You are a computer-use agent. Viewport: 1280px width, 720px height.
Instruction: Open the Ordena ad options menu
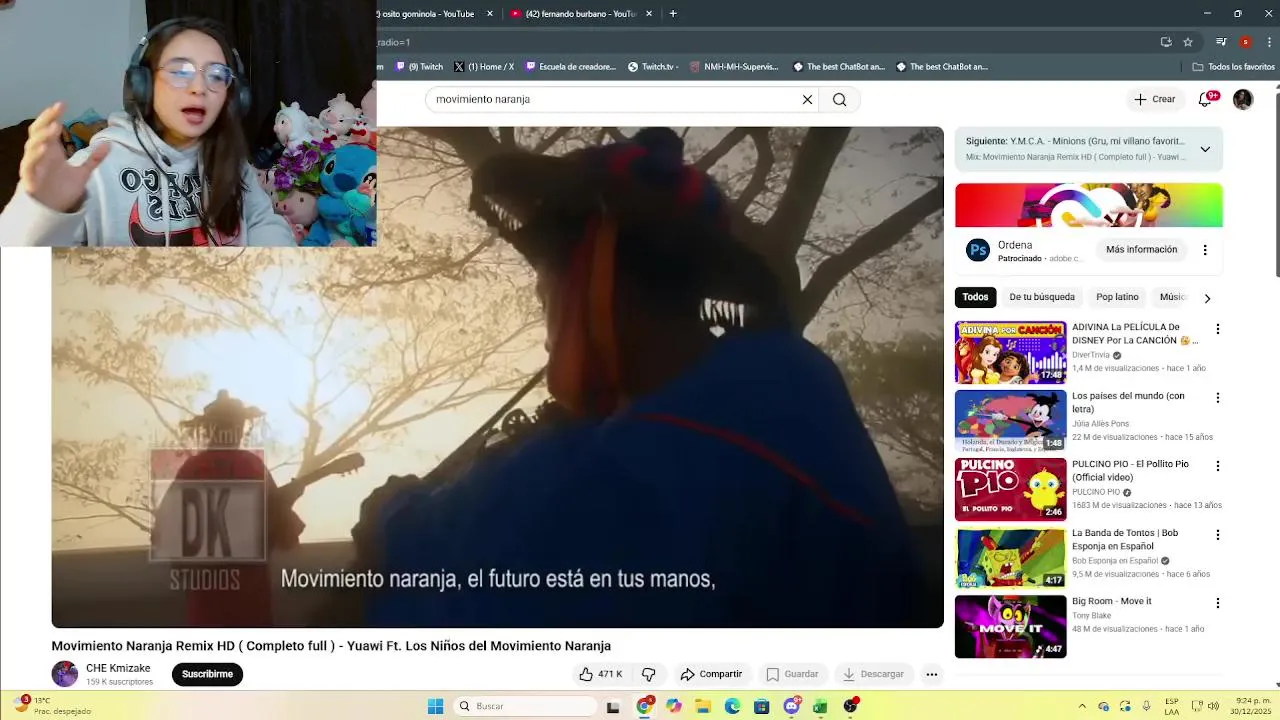pos(1204,250)
